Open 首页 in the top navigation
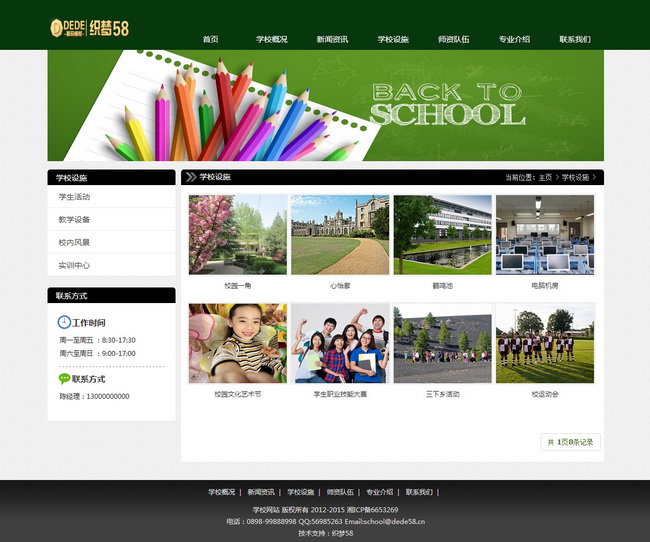The image size is (650, 542). pos(210,39)
